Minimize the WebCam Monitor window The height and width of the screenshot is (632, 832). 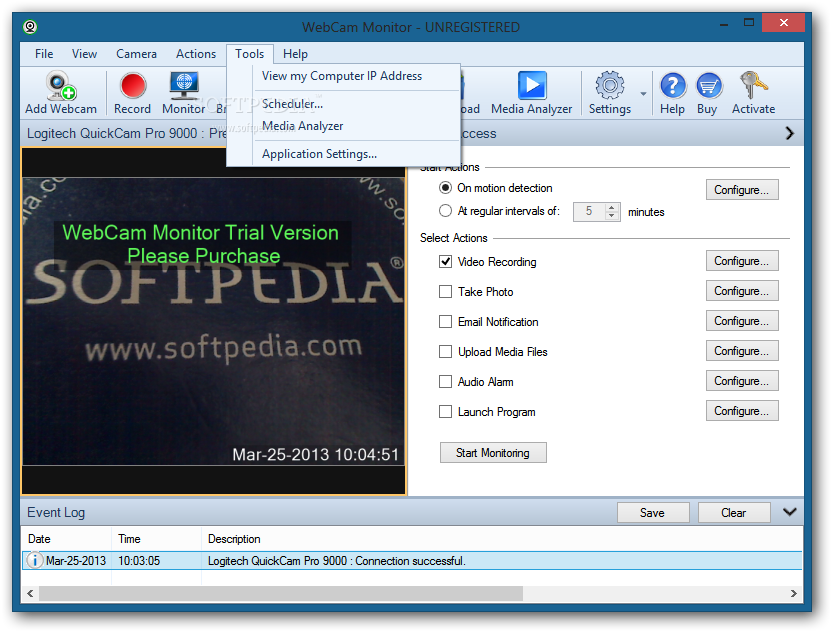point(724,24)
